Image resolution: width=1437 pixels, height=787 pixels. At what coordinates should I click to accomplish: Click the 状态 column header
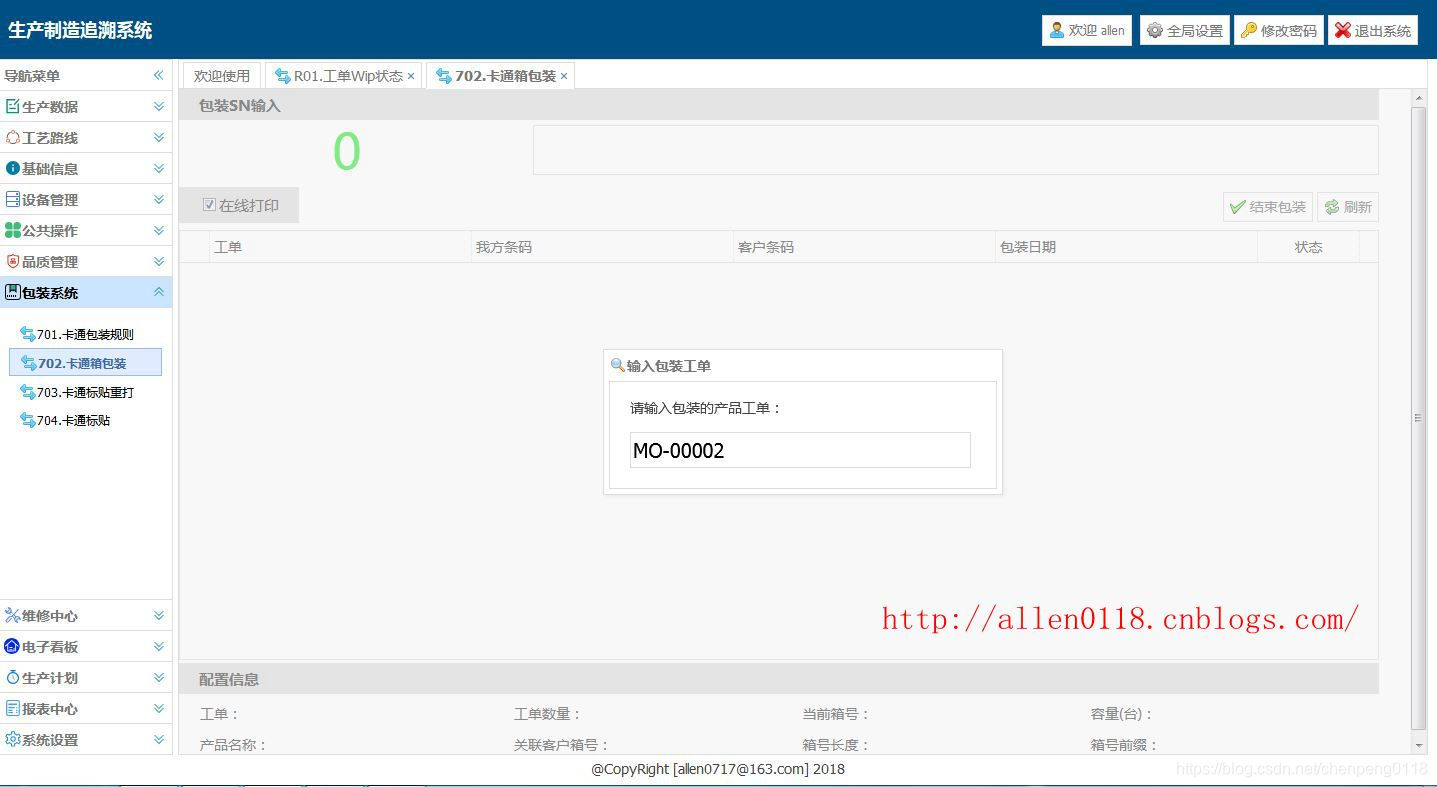click(x=1308, y=247)
